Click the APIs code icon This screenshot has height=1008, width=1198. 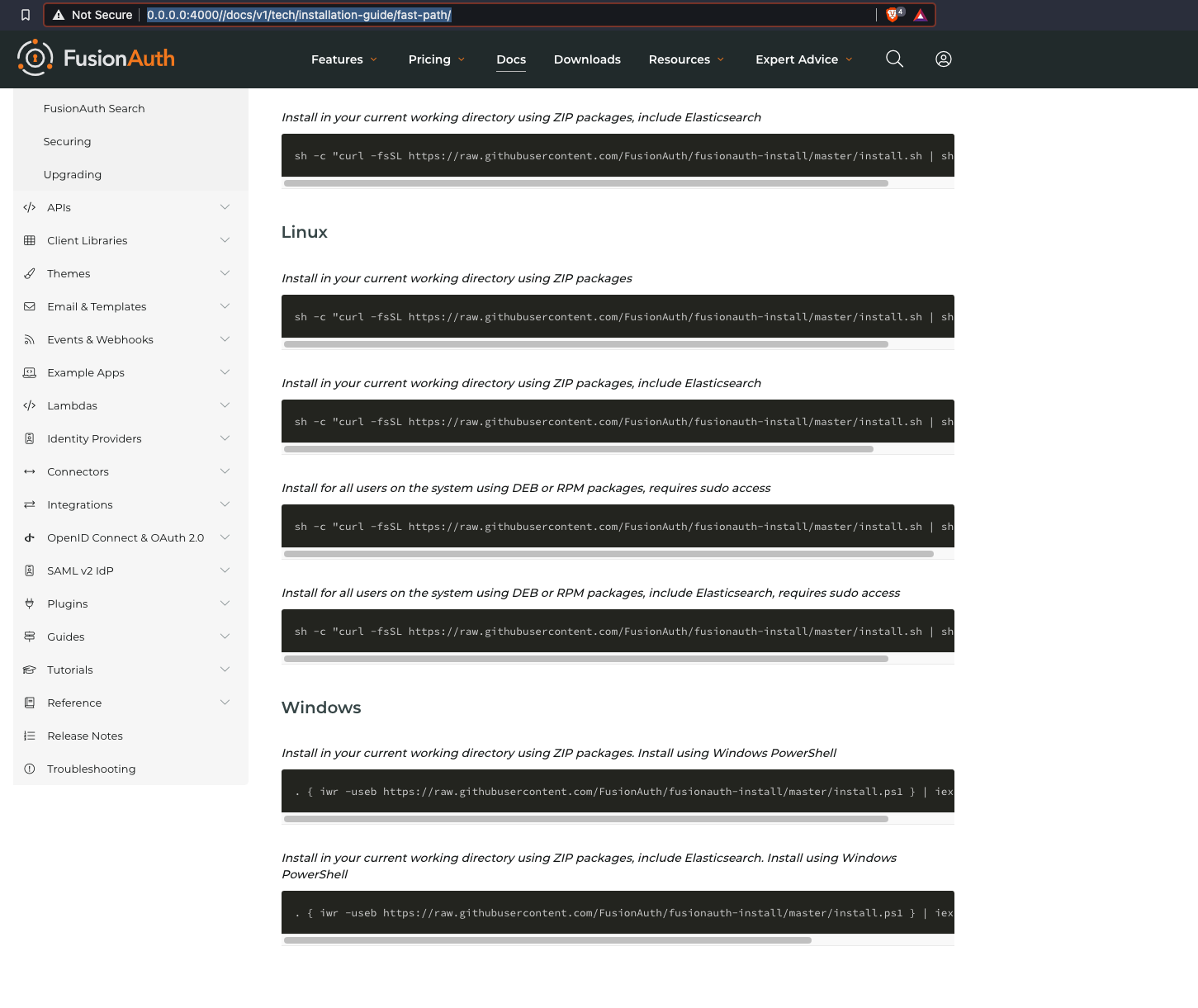30,207
